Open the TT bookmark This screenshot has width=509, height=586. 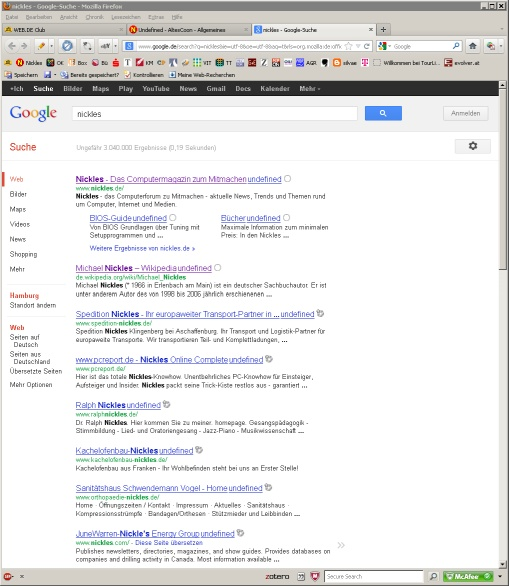224,63
